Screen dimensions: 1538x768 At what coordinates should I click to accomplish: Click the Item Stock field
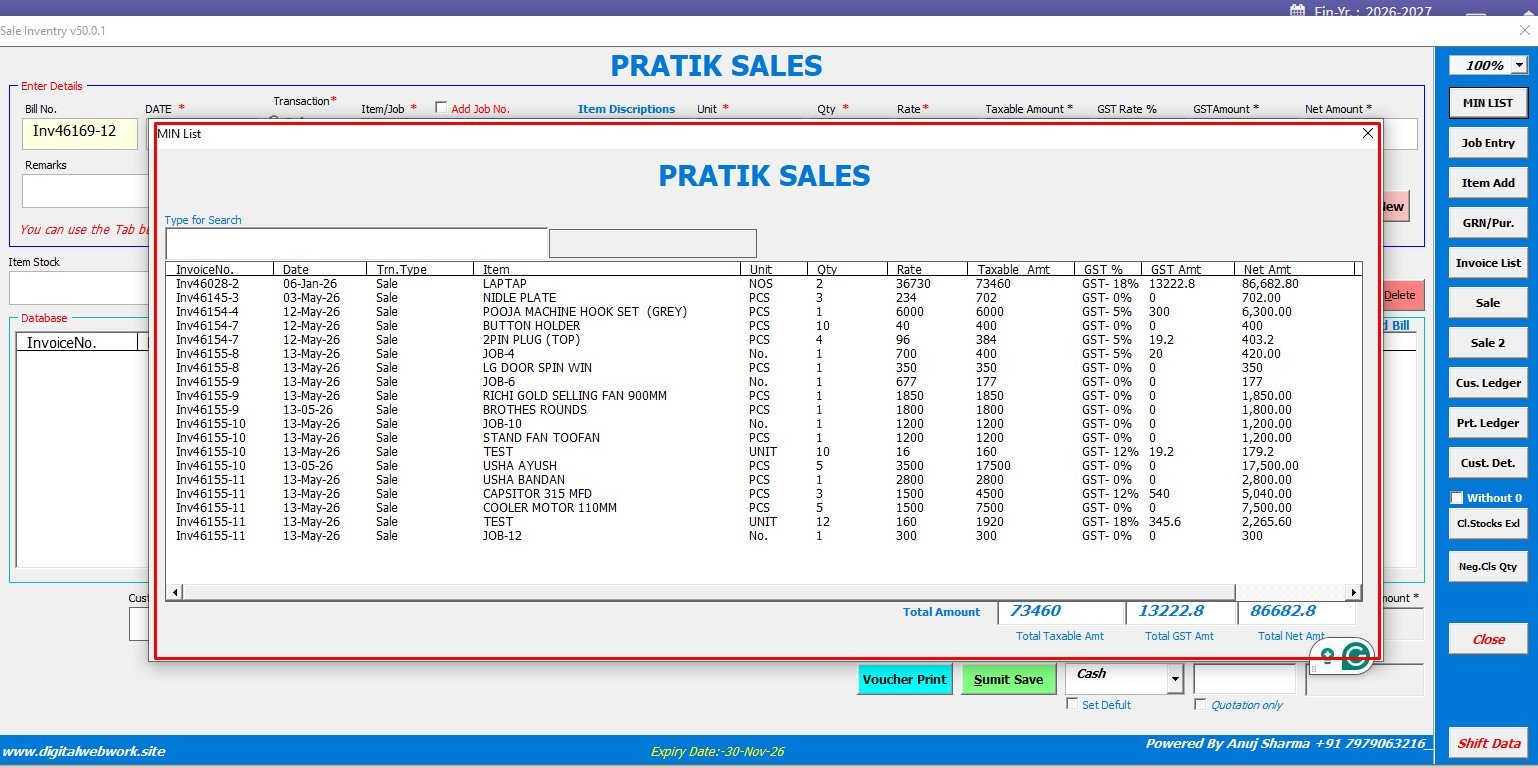coord(80,287)
